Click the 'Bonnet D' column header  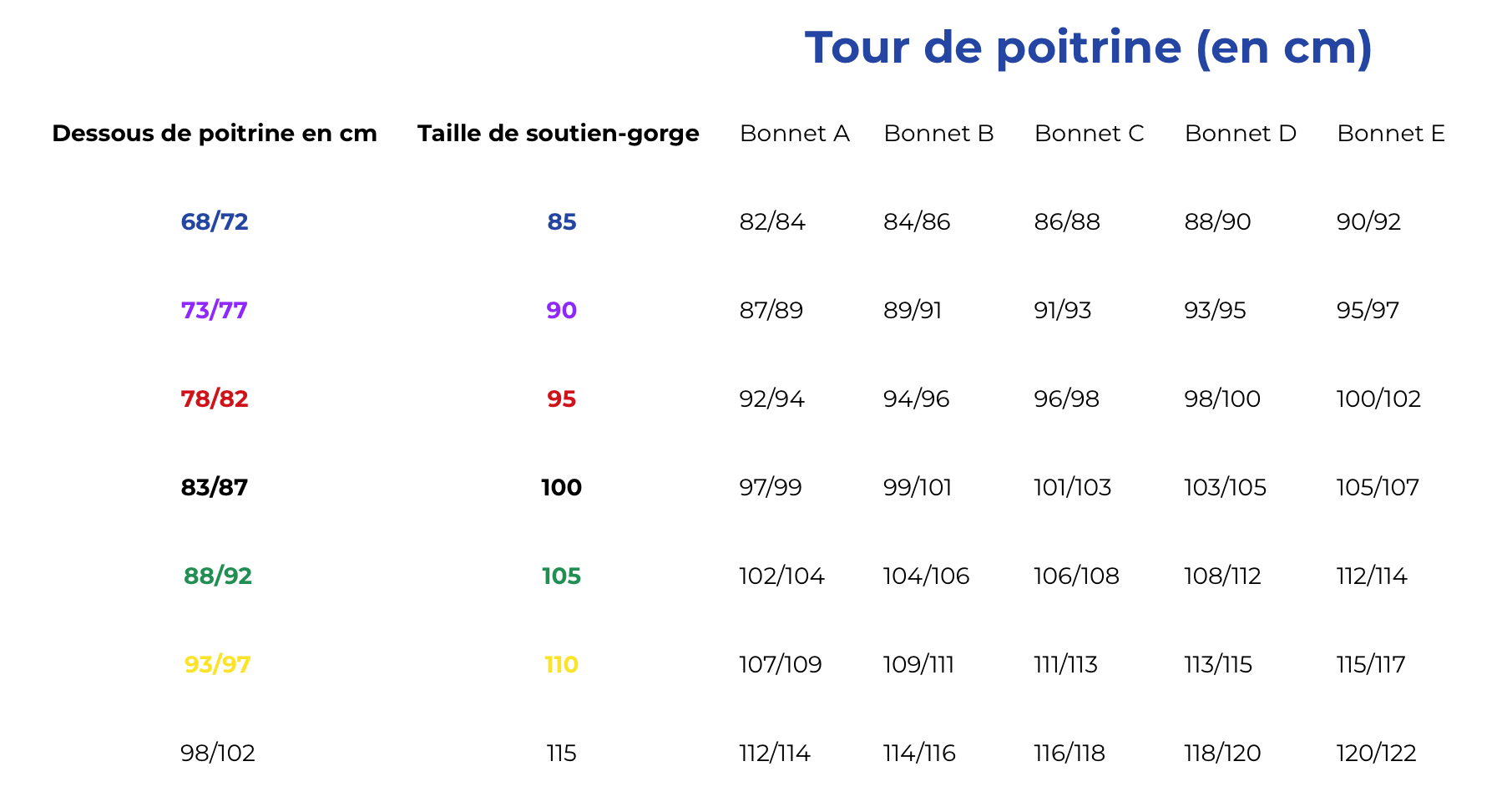click(1240, 134)
